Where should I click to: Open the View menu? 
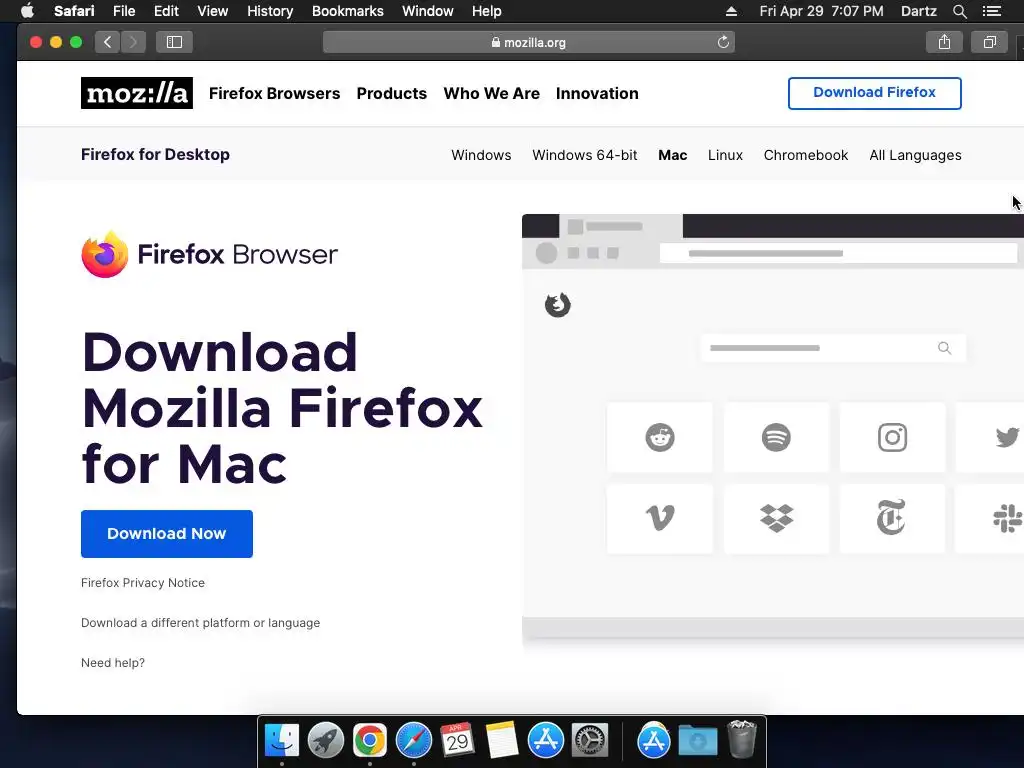coord(213,11)
